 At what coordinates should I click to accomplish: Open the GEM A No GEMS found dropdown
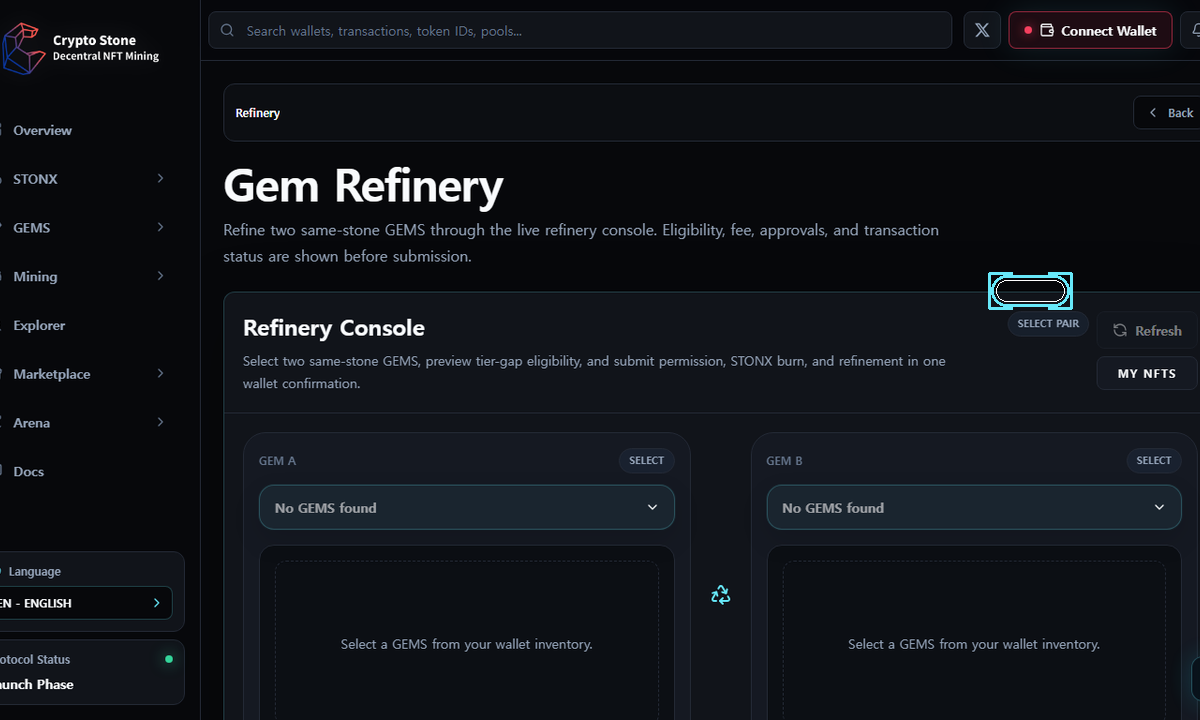tap(467, 507)
